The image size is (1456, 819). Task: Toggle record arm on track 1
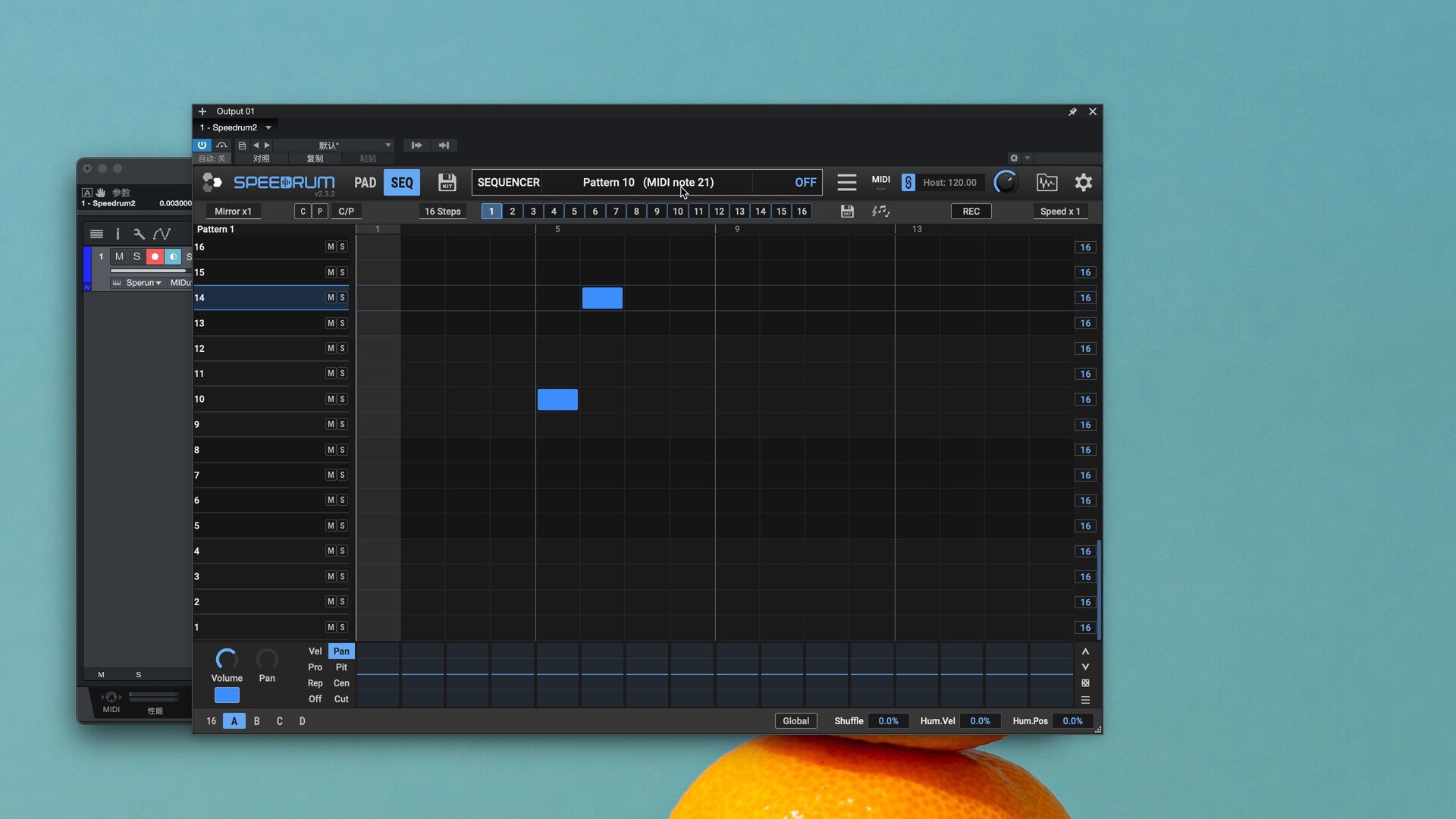pos(155,256)
